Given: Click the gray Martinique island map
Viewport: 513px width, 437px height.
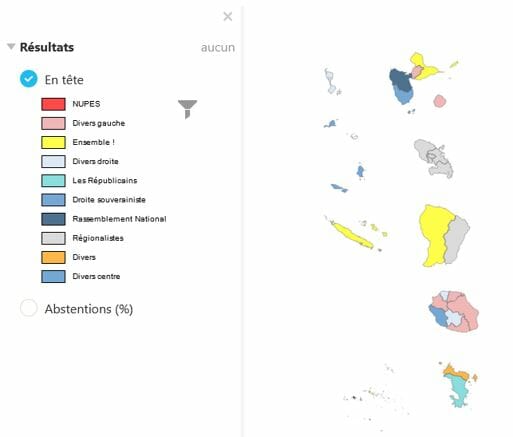Looking at the screenshot, I should 433,158.
